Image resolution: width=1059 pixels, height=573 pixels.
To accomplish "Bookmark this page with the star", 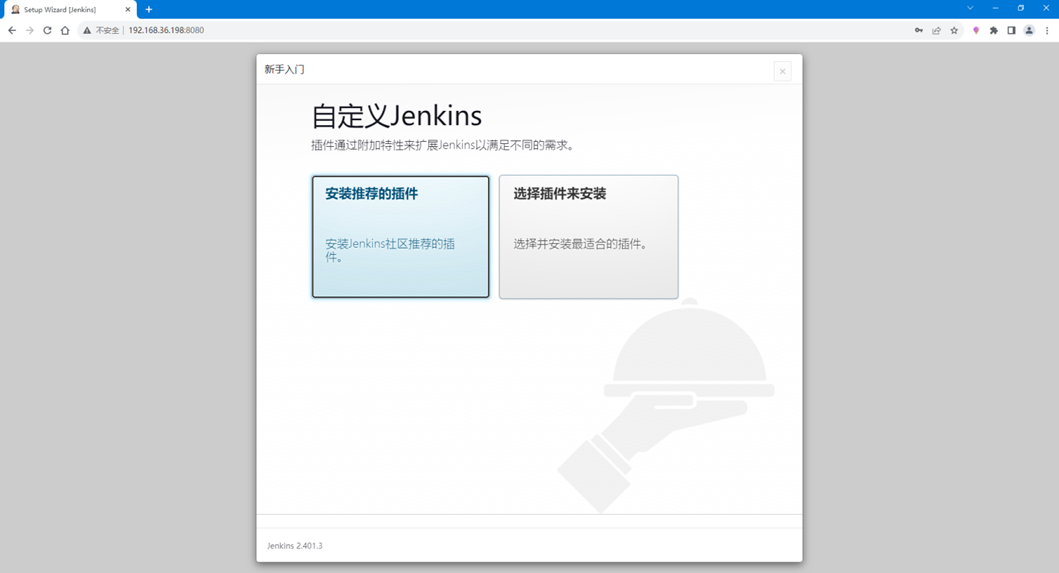I will click(x=954, y=30).
